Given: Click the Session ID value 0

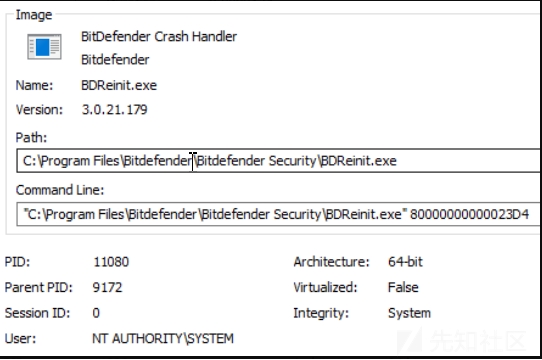Looking at the screenshot, I should (96, 313).
